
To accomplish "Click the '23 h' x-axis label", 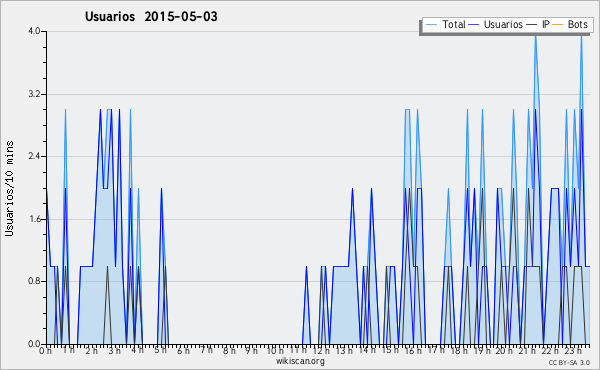I will (x=574, y=351).
